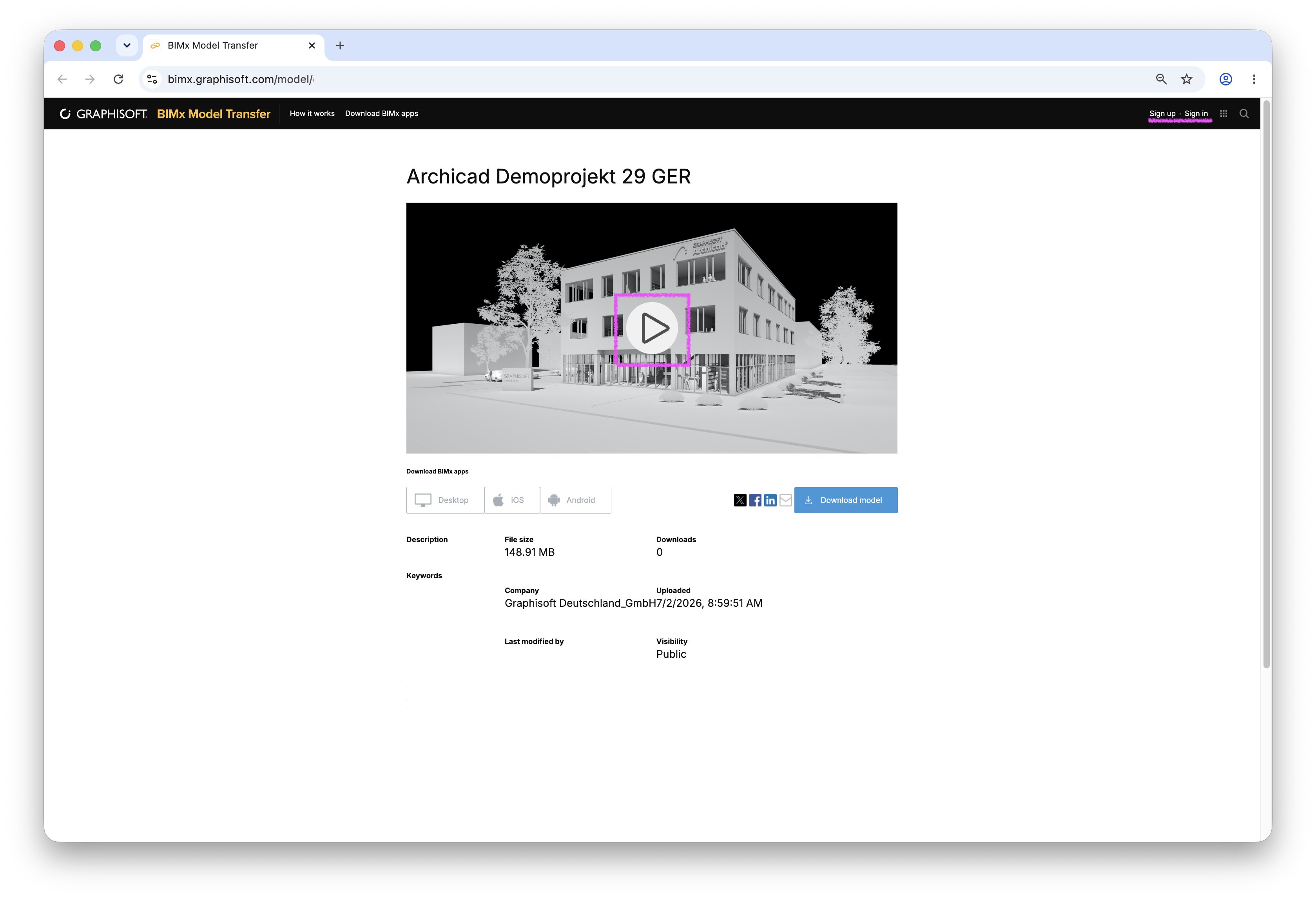Click the Description label

pos(427,539)
